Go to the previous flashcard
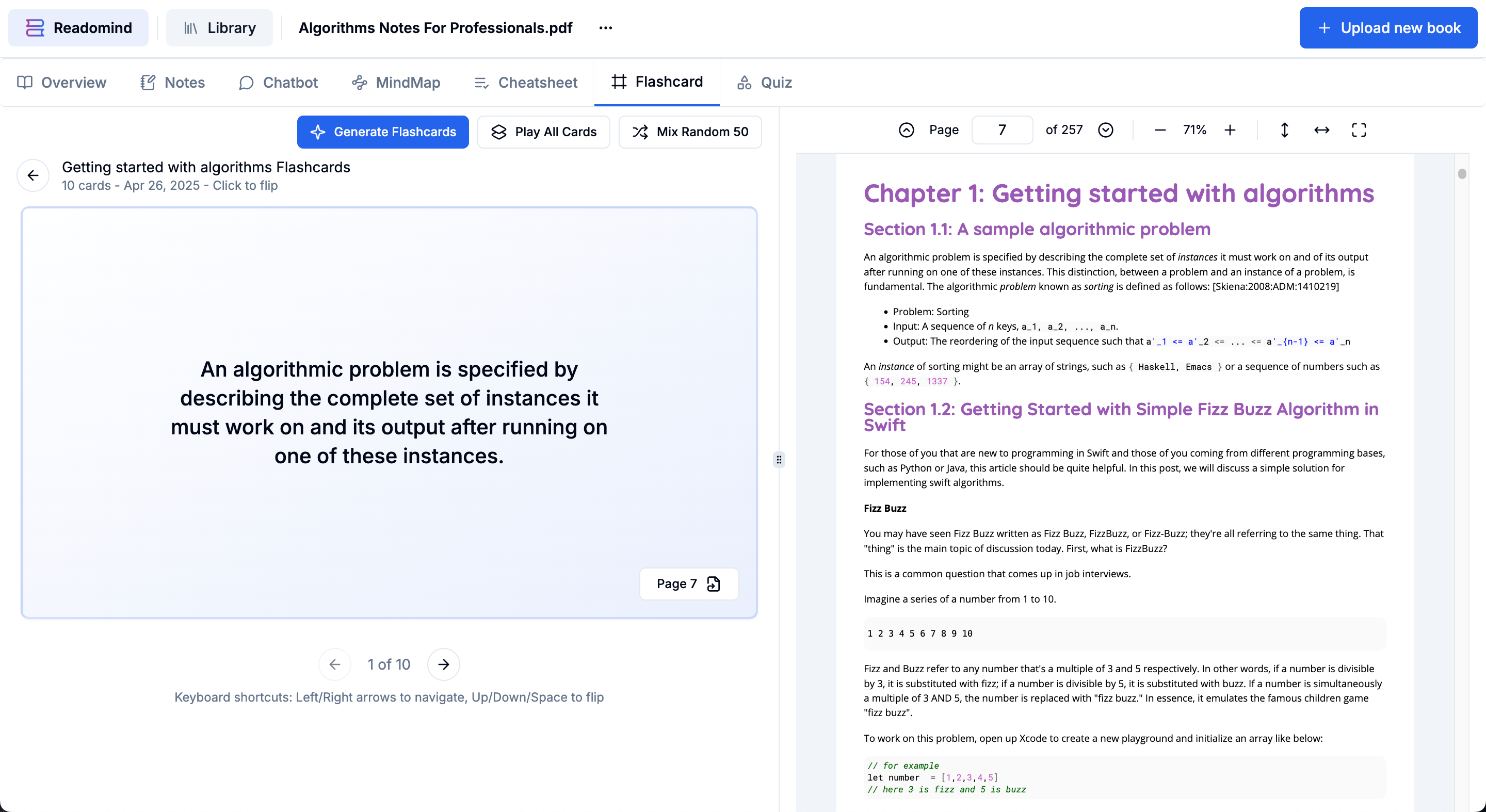The width and height of the screenshot is (1486, 812). (334, 664)
